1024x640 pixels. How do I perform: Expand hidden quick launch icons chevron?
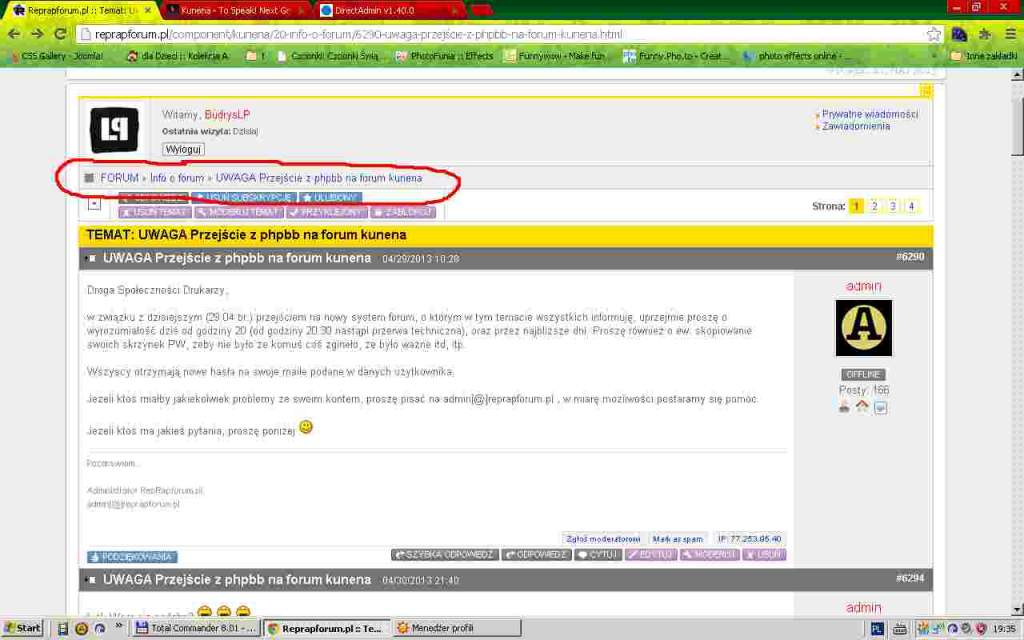click(x=117, y=629)
